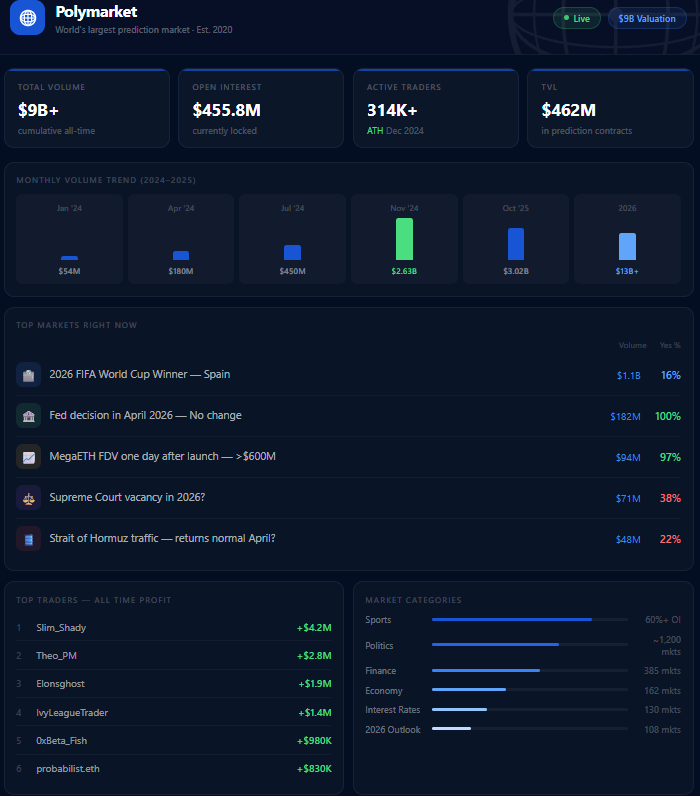The width and height of the screenshot is (700, 796).
Task: Click the Sports category progress bar
Action: click(530, 619)
